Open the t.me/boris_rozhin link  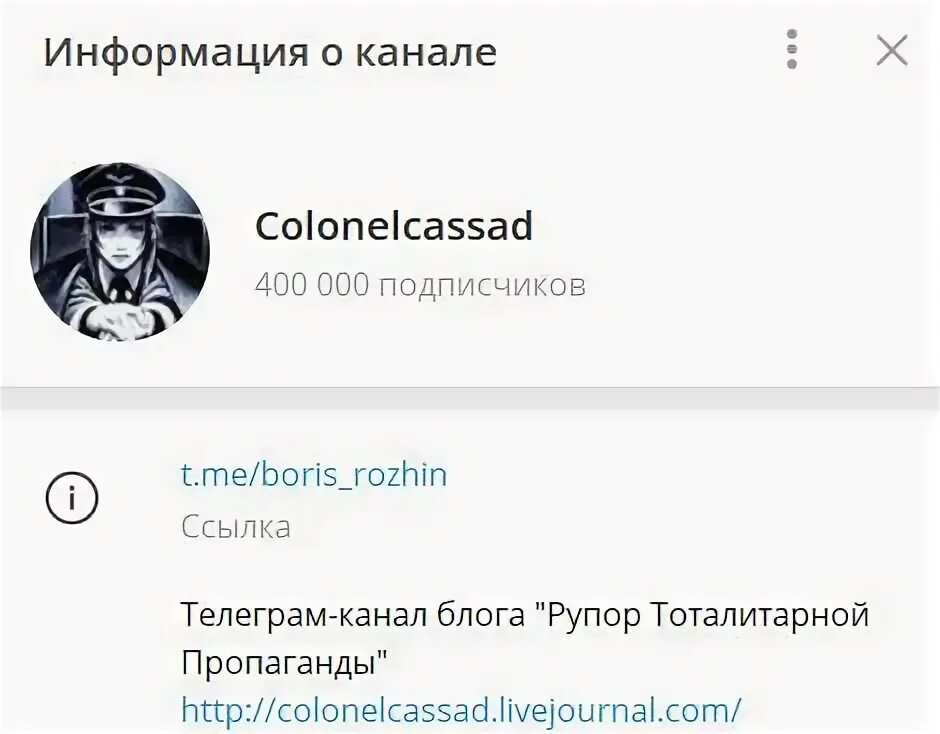(x=314, y=475)
